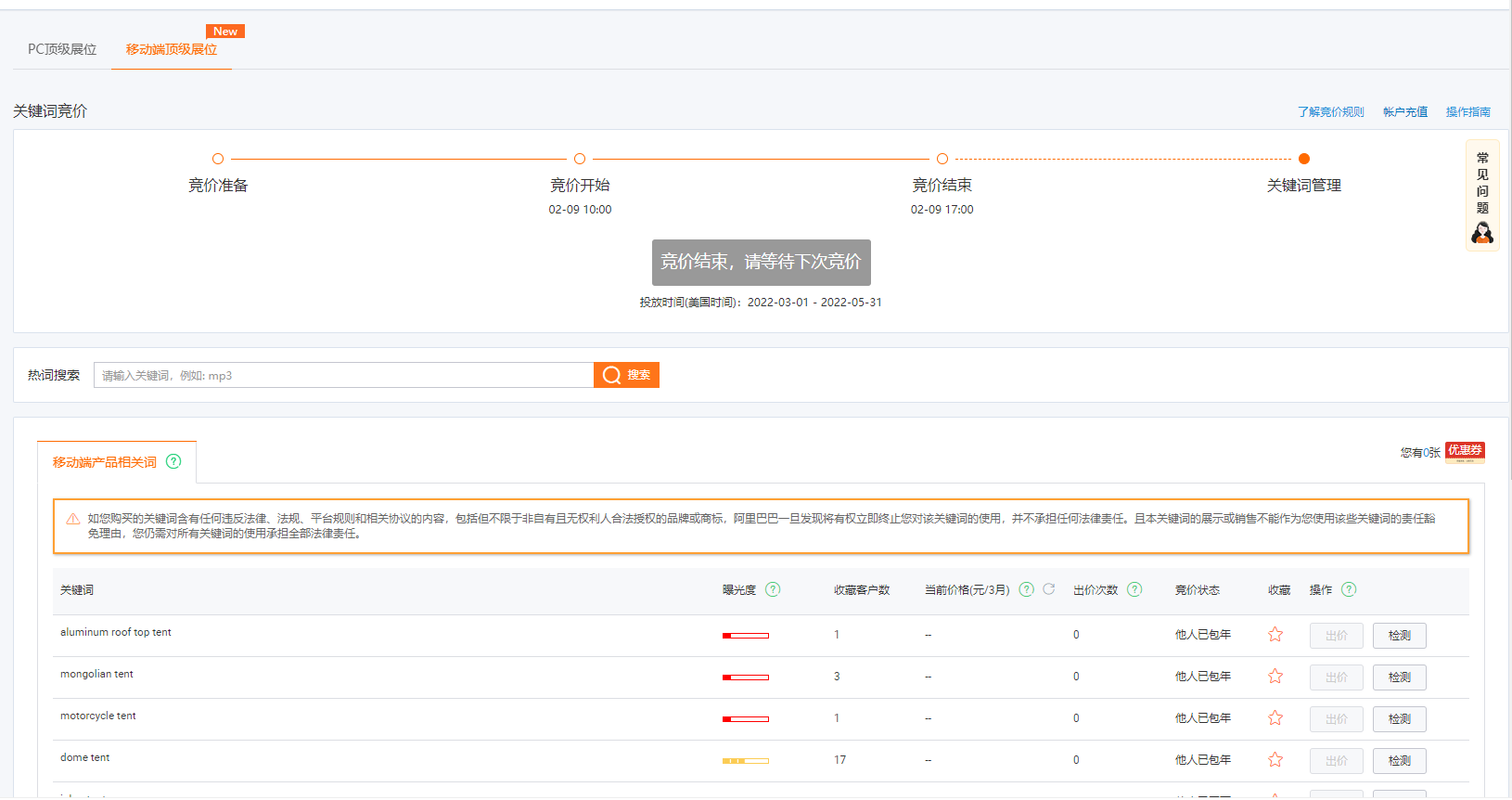
Task: Select 移动端产品相关词 tab
Action: 105,462
